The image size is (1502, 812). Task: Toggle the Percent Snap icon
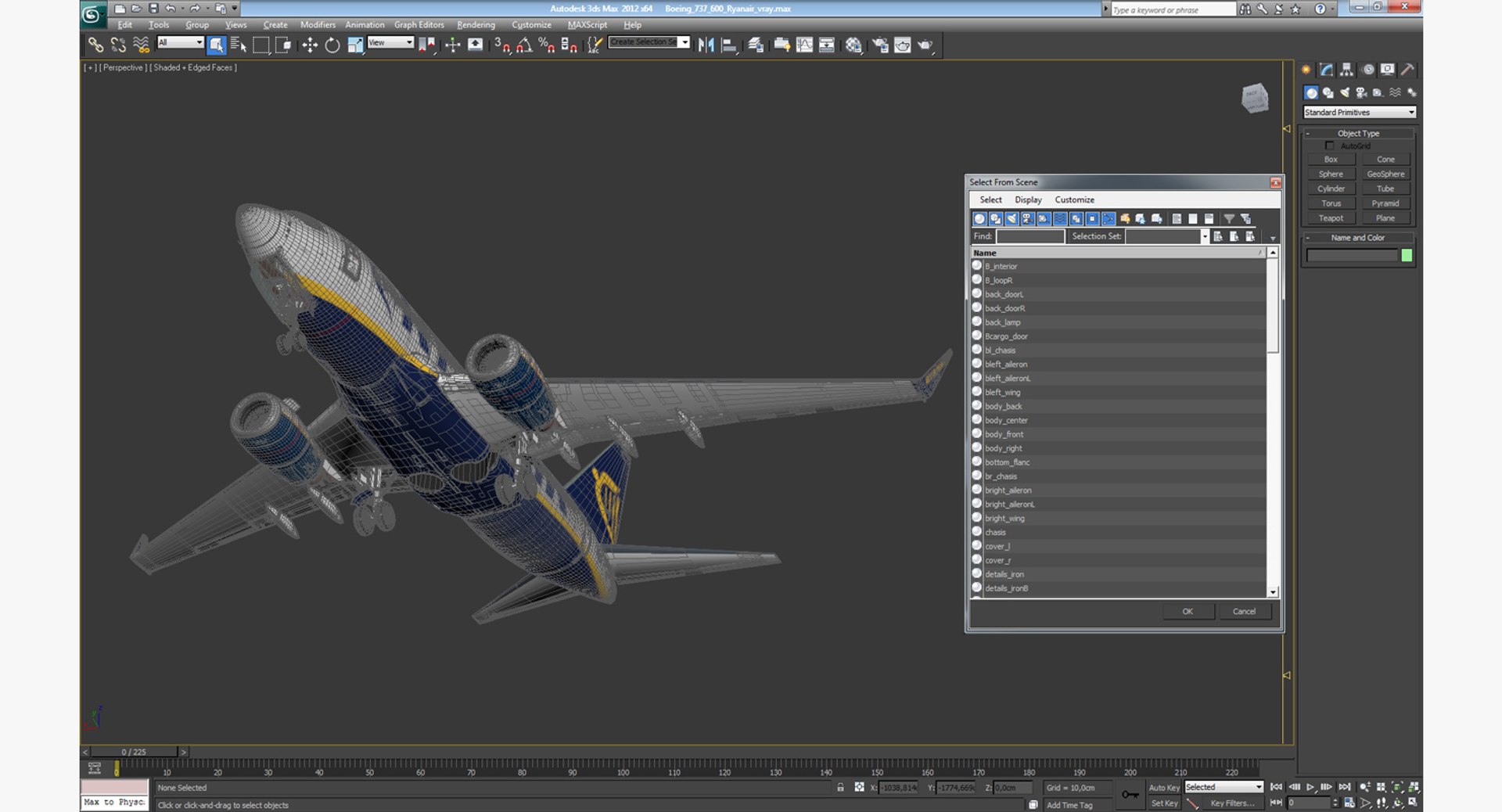coord(546,45)
